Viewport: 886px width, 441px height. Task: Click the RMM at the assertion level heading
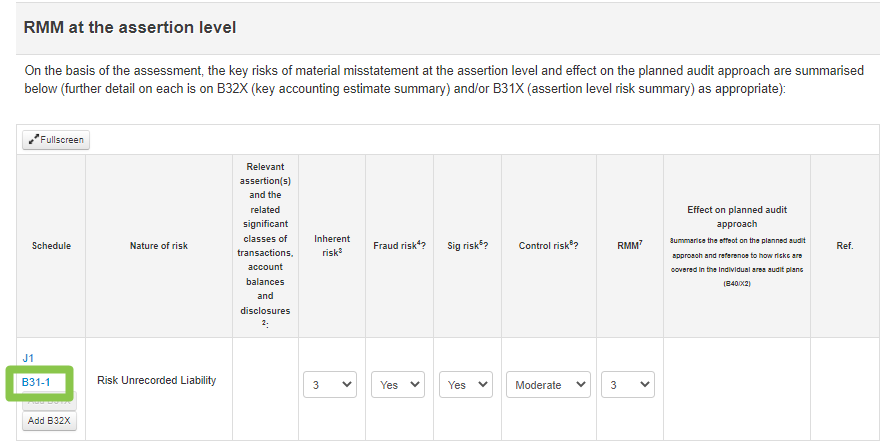coord(129,27)
